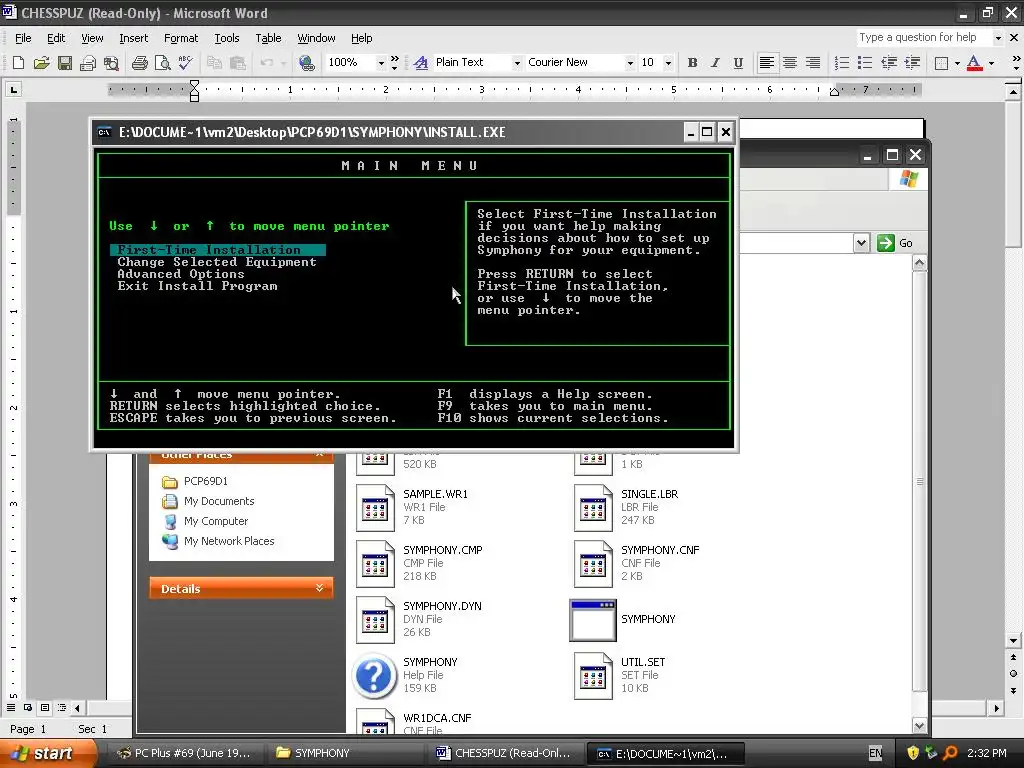This screenshot has width=1024, height=768.
Task: Open My Documents link in Other Places
Action: click(219, 501)
